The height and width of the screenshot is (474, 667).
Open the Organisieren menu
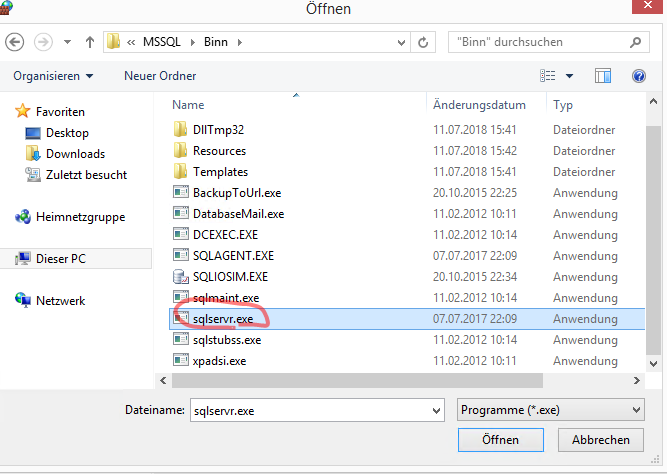coord(53,76)
